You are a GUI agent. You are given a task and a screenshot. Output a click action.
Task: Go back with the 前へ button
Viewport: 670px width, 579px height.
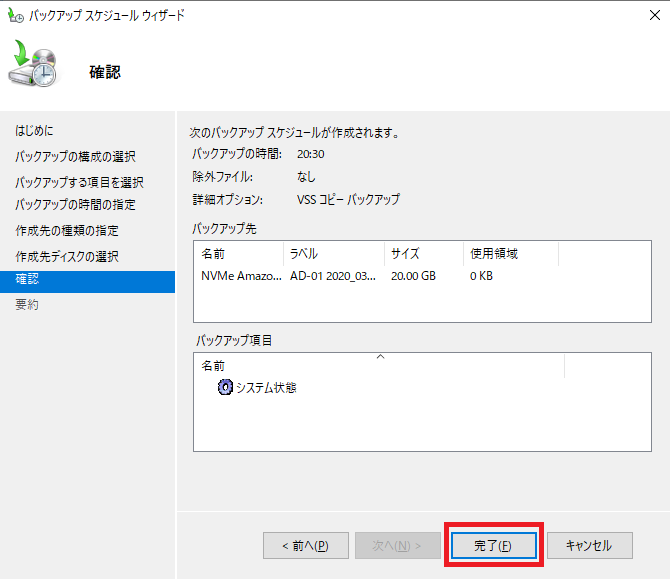[305, 545]
